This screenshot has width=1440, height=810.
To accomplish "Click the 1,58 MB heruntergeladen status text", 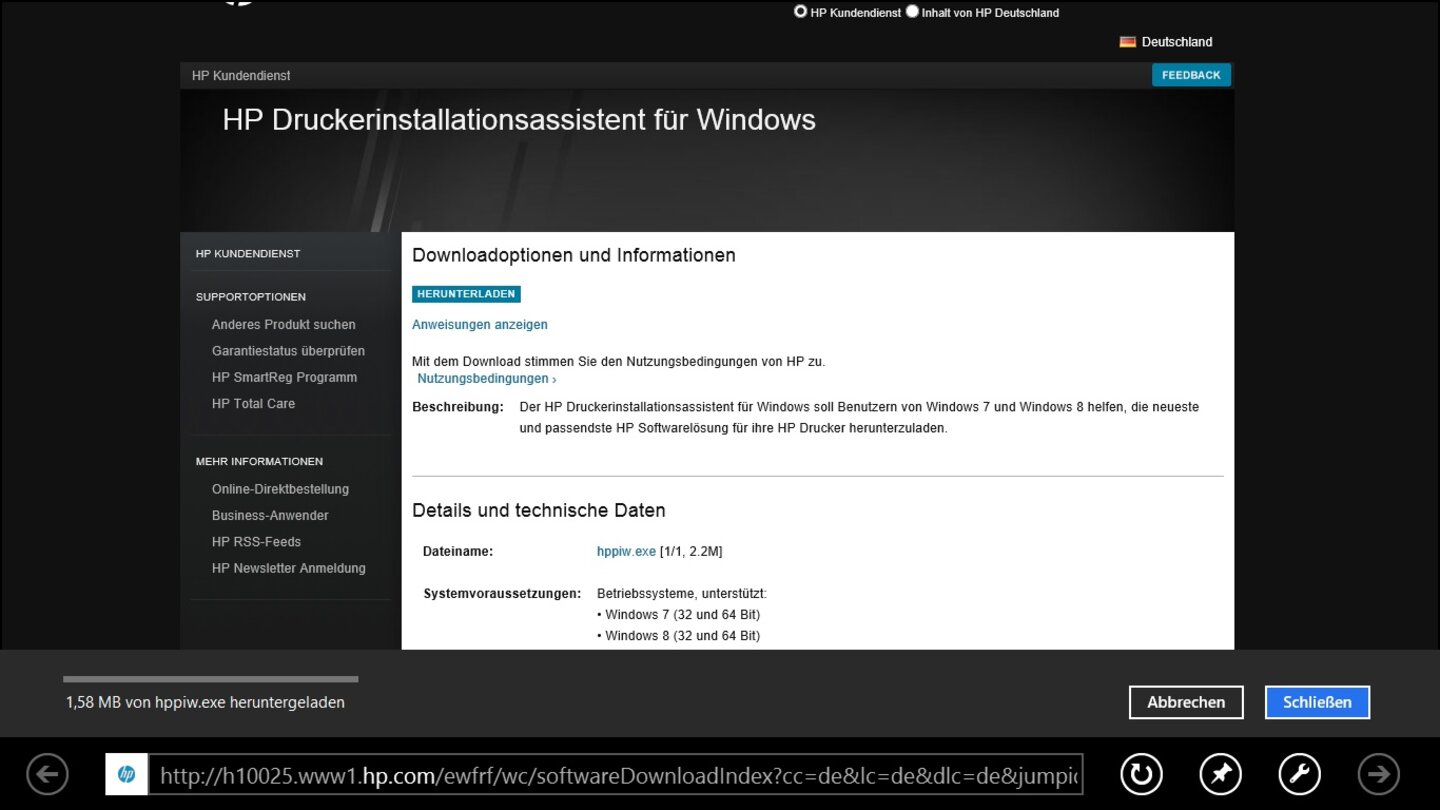I will pos(205,703).
